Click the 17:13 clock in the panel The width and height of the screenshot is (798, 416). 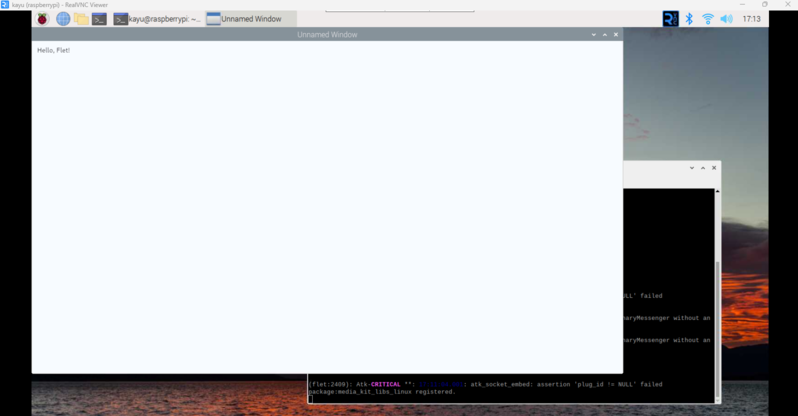coord(752,19)
